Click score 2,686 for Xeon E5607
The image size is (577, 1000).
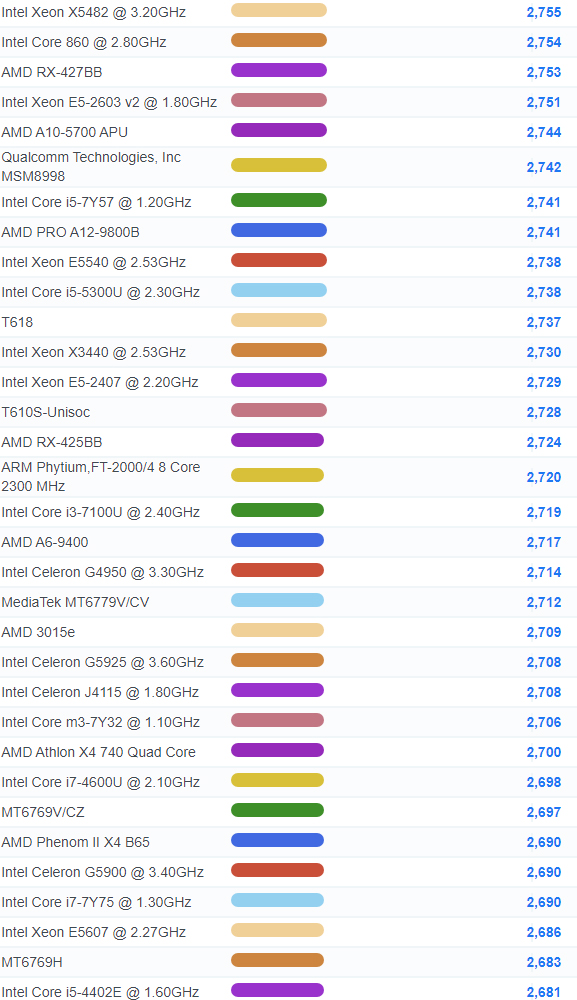click(x=544, y=932)
